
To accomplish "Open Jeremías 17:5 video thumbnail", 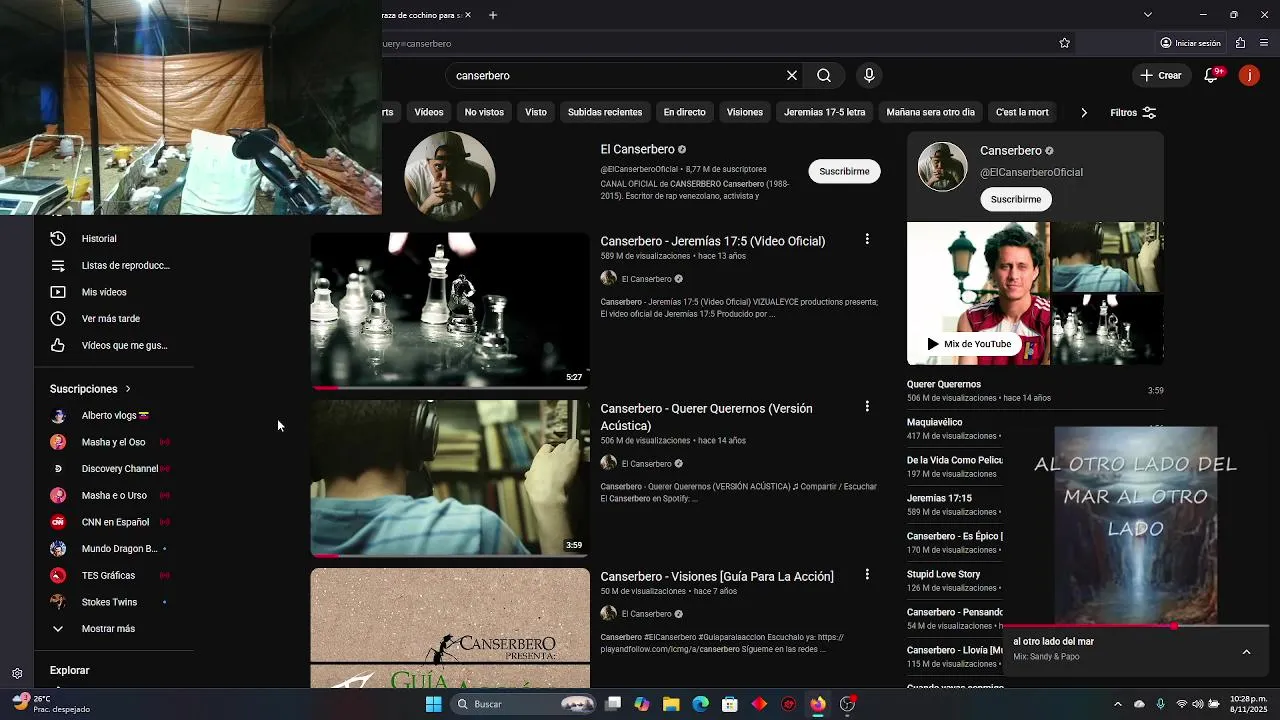I will pyautogui.click(x=450, y=310).
